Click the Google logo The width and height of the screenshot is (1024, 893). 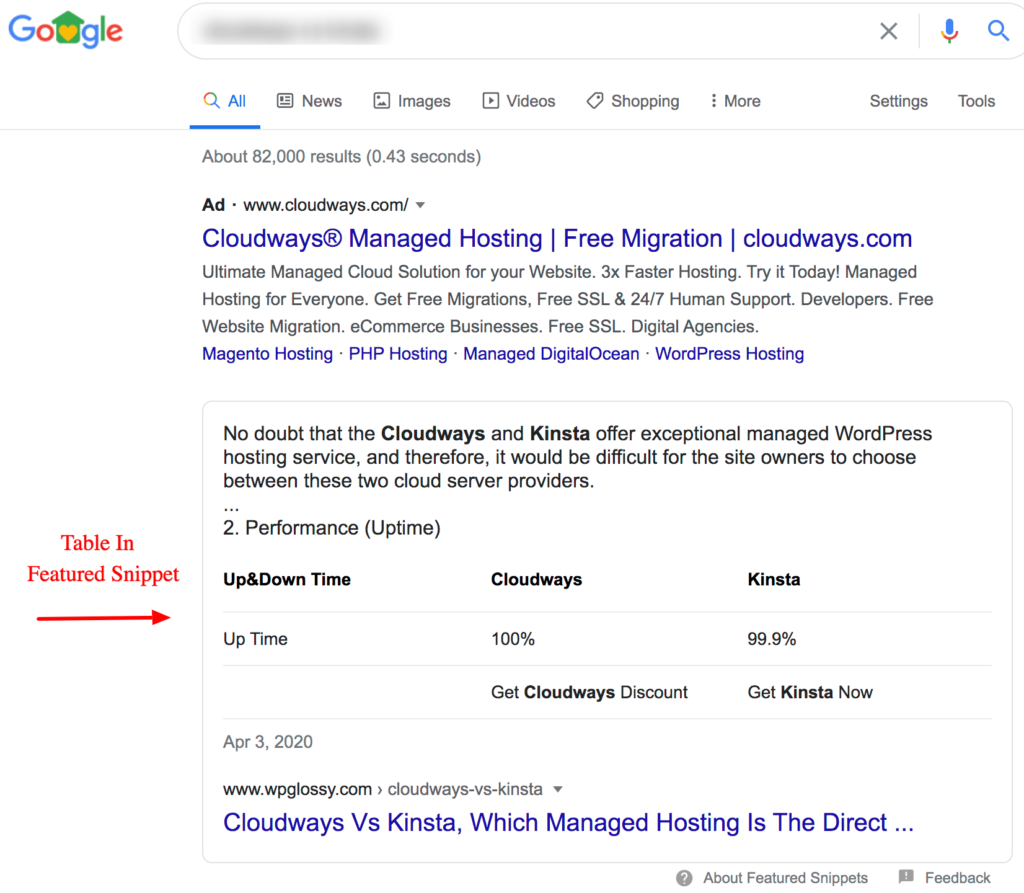tap(65, 30)
